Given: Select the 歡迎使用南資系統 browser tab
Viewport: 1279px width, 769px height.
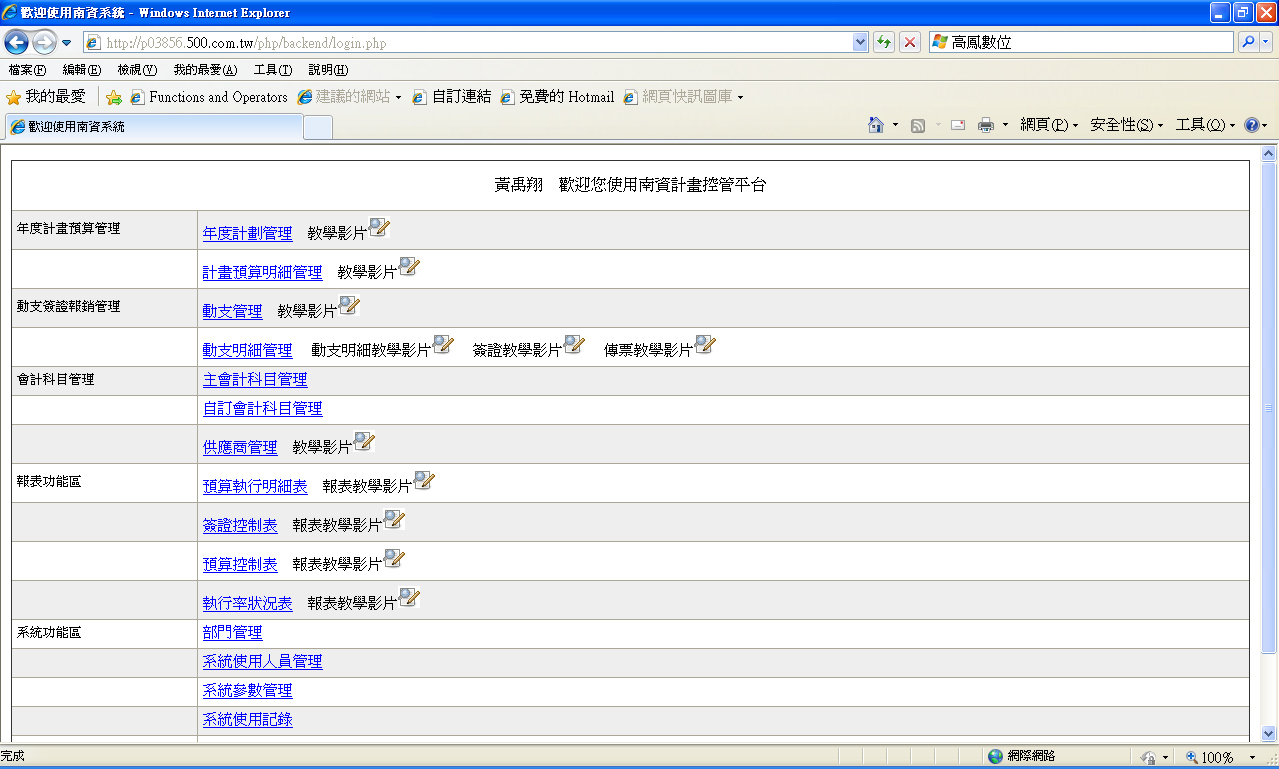Looking at the screenshot, I should pyautogui.click(x=153, y=127).
